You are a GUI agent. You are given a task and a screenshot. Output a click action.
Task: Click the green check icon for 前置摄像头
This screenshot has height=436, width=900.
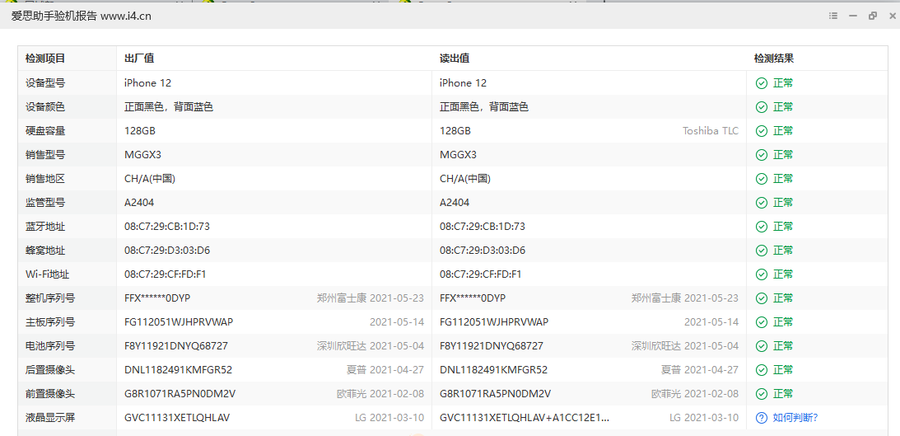[761, 394]
